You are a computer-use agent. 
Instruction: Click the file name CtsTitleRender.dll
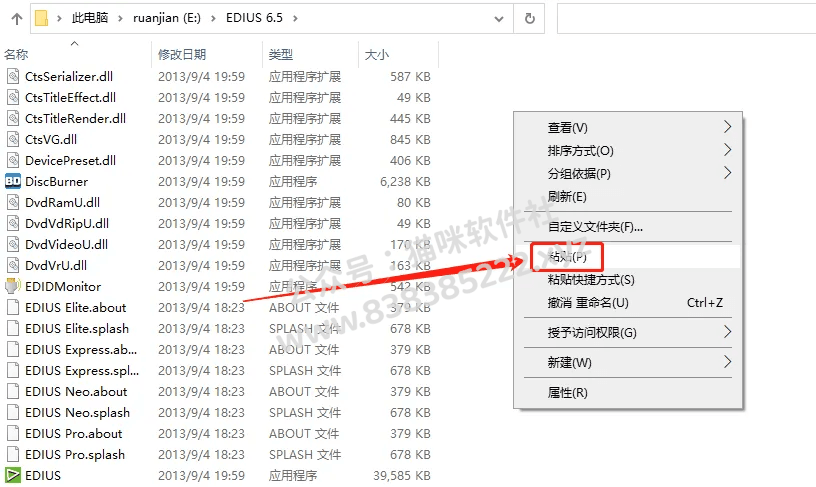[x=75, y=119]
